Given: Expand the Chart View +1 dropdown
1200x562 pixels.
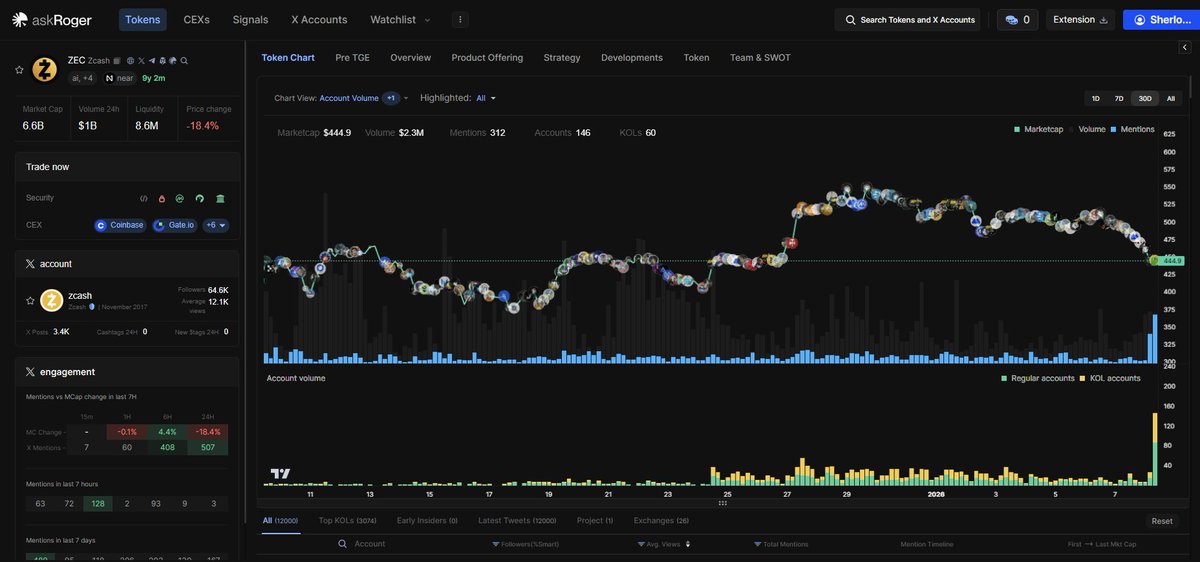Looking at the screenshot, I should [x=396, y=98].
